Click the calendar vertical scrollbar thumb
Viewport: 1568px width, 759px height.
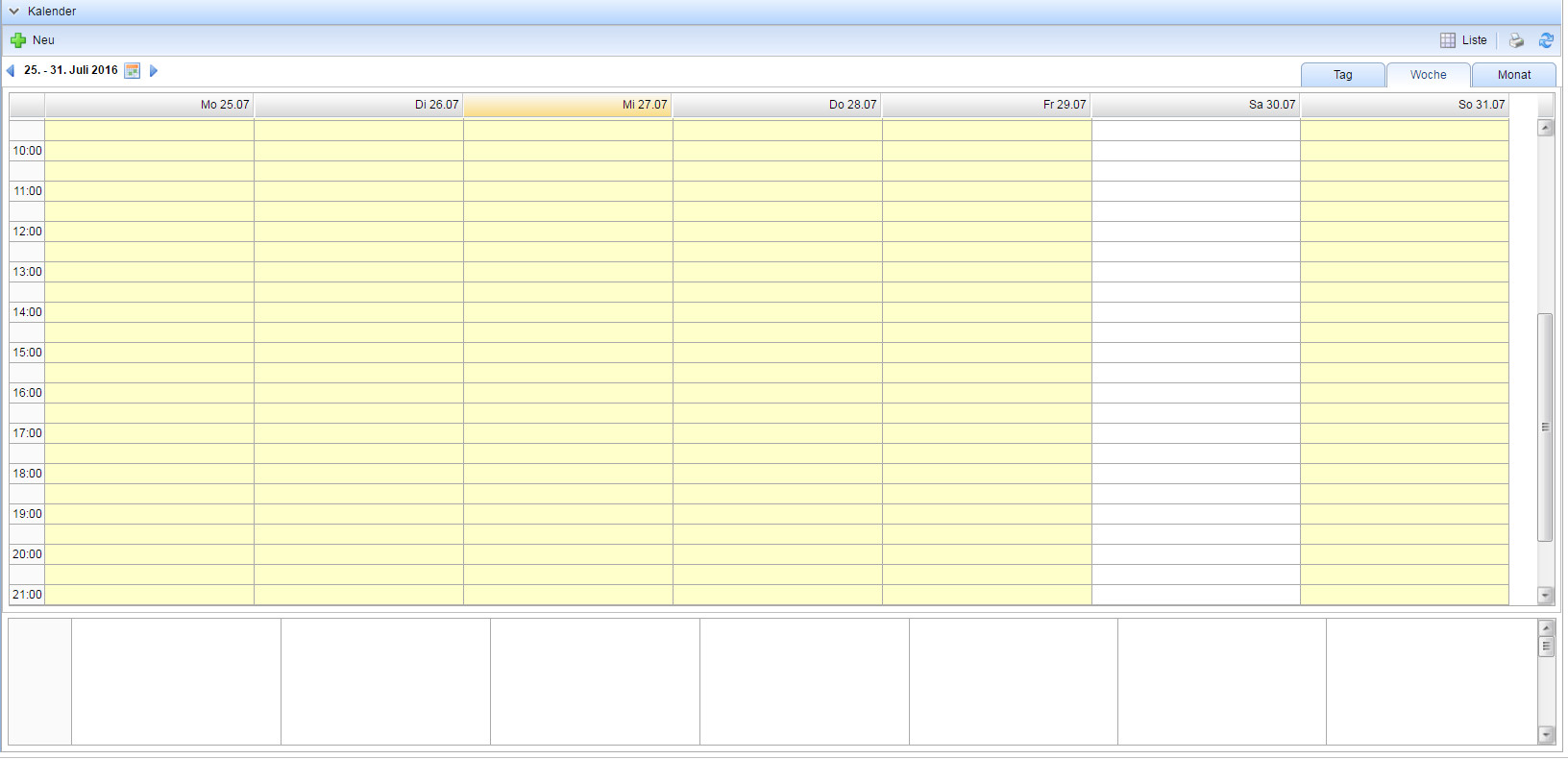click(1546, 428)
